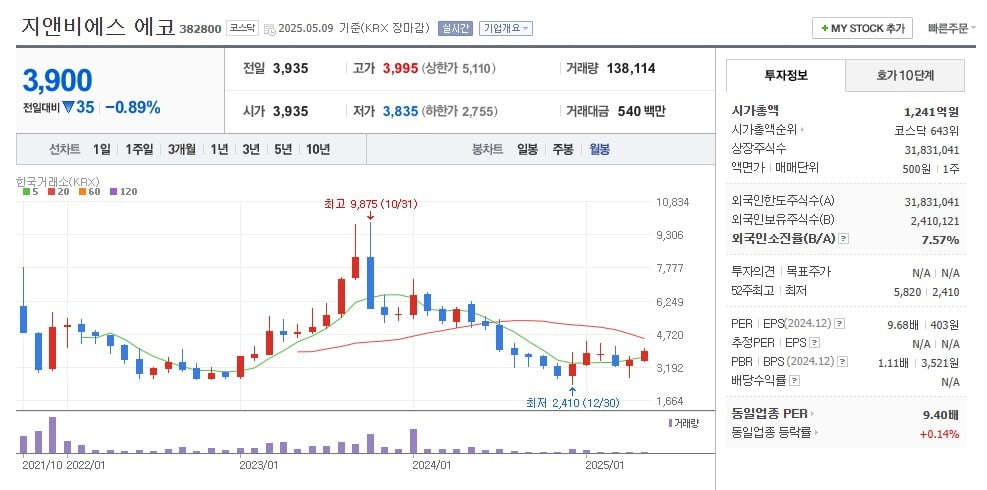
Task: Click the 거래량 legend in volume chart
Action: click(684, 423)
